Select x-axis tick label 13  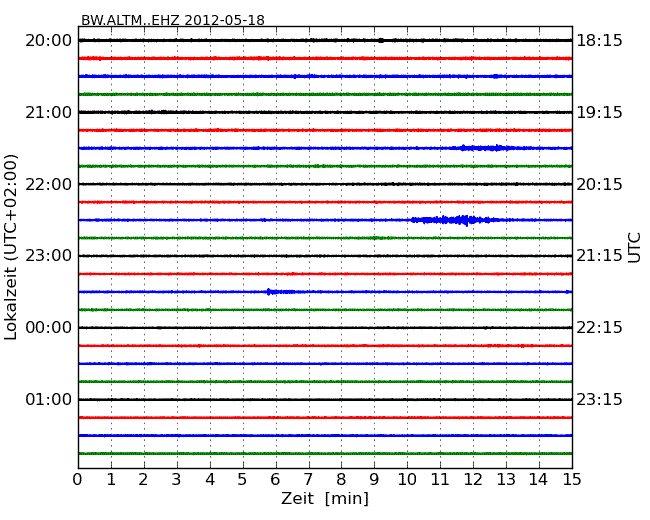click(x=506, y=479)
